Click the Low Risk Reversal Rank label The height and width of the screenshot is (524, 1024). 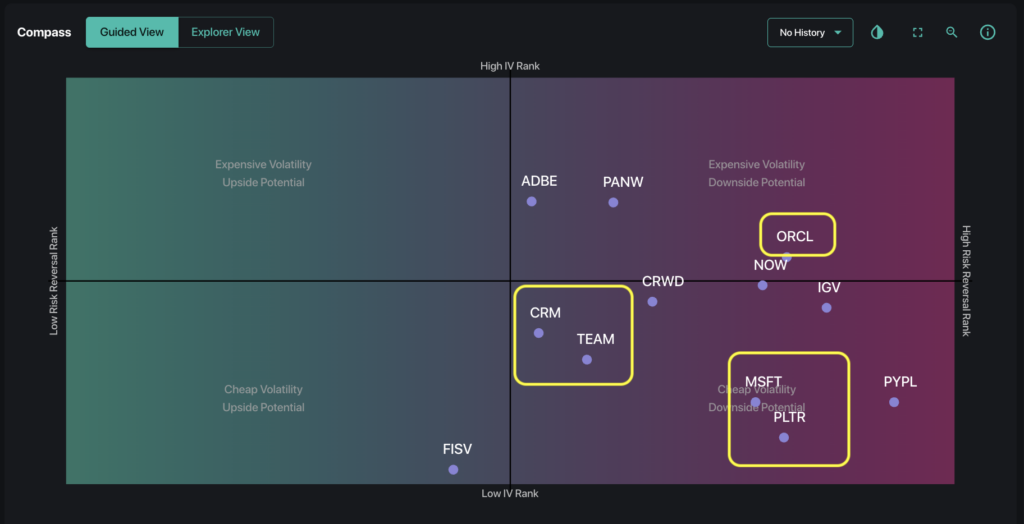pyautogui.click(x=54, y=281)
